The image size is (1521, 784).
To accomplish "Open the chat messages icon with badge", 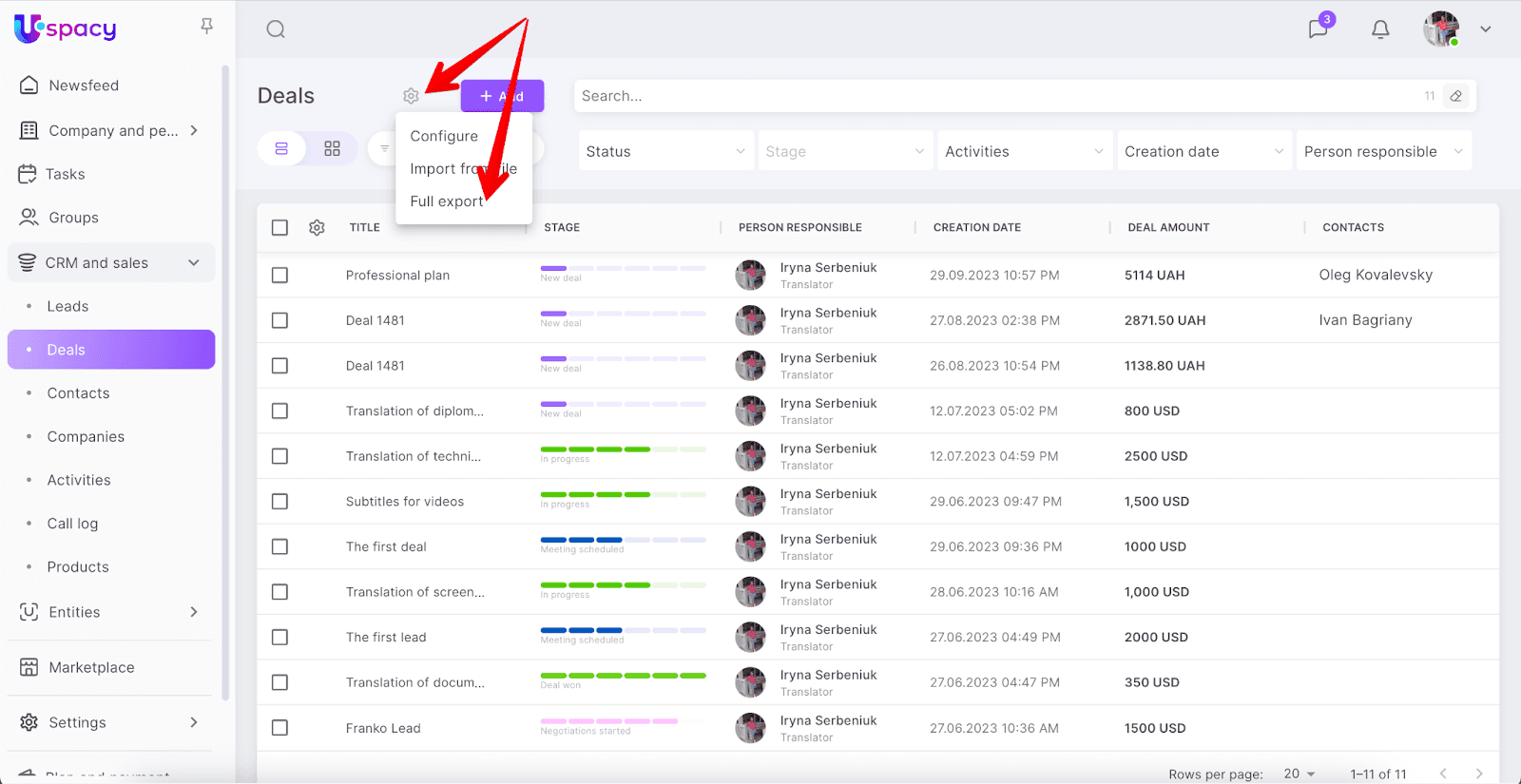I will click(x=1318, y=29).
